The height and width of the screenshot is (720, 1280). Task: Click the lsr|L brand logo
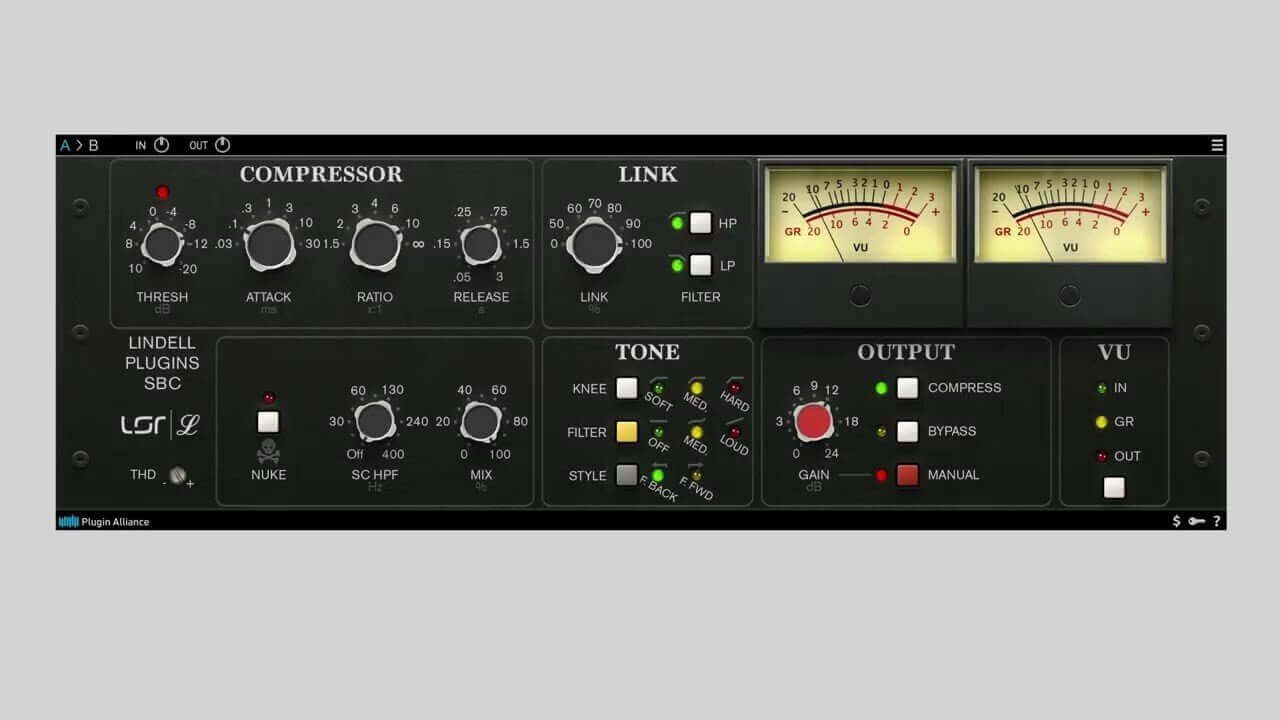pos(160,424)
